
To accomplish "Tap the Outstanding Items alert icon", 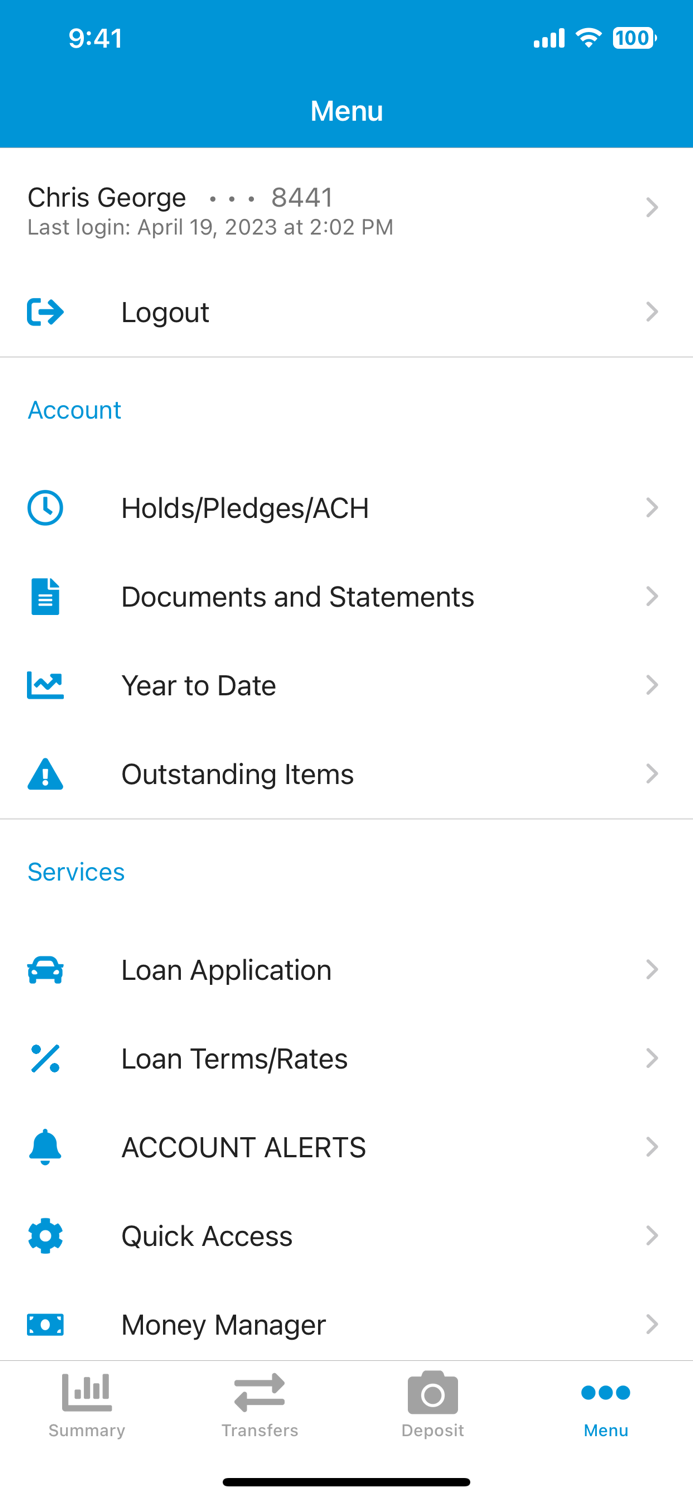I will tap(45, 774).
